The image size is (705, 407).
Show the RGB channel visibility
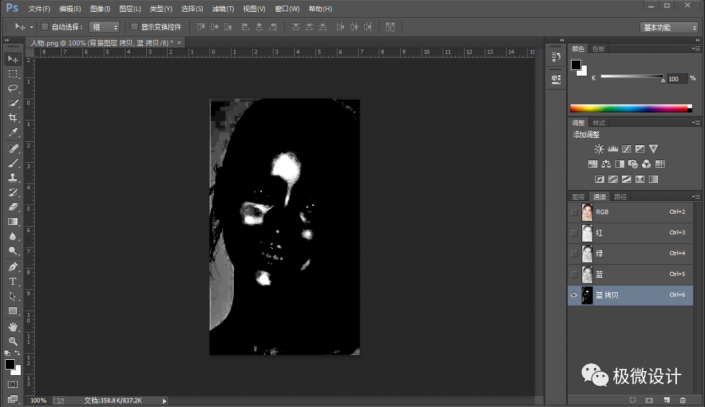point(574,212)
